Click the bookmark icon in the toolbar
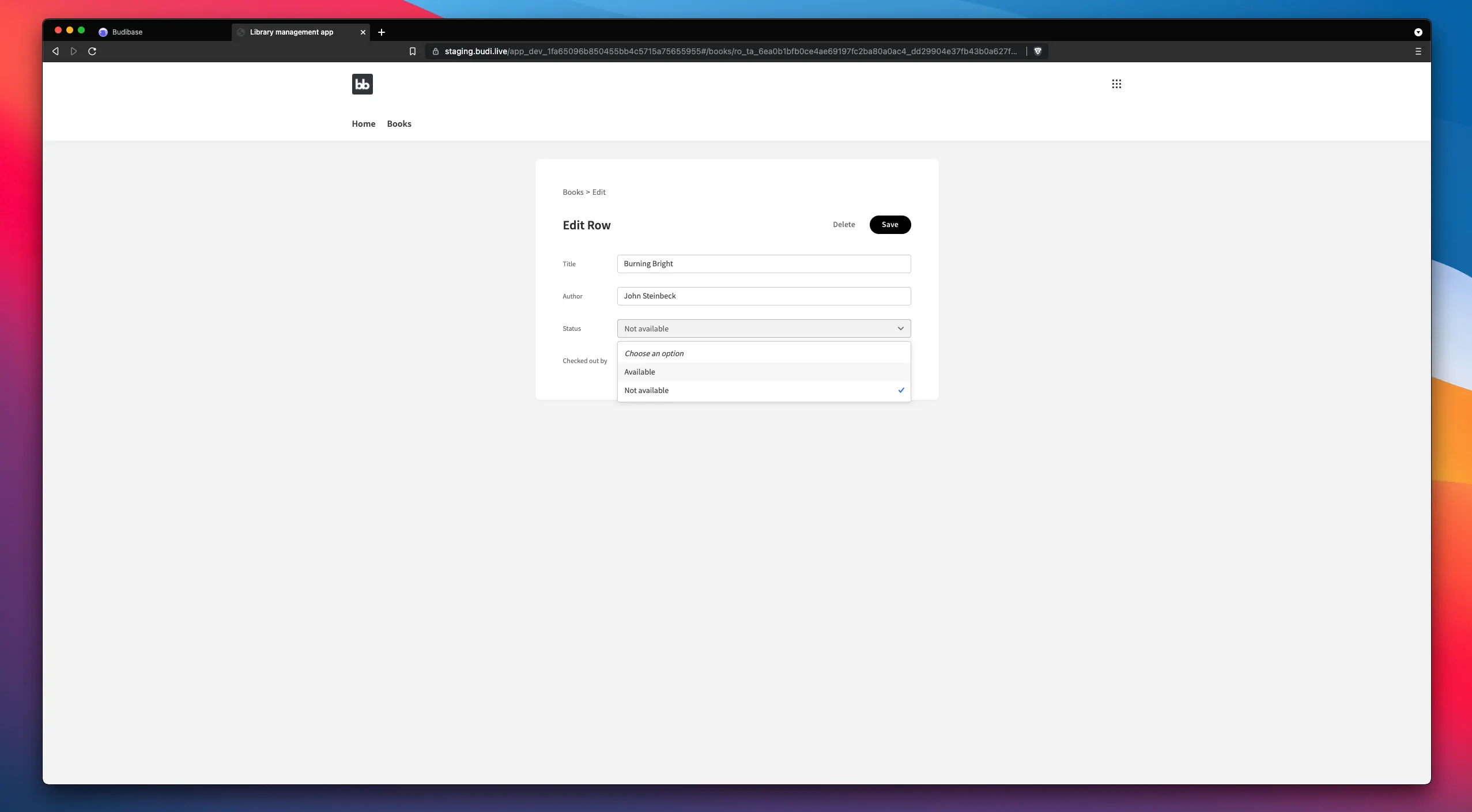Viewport: 1472px width, 812px height. 412,51
